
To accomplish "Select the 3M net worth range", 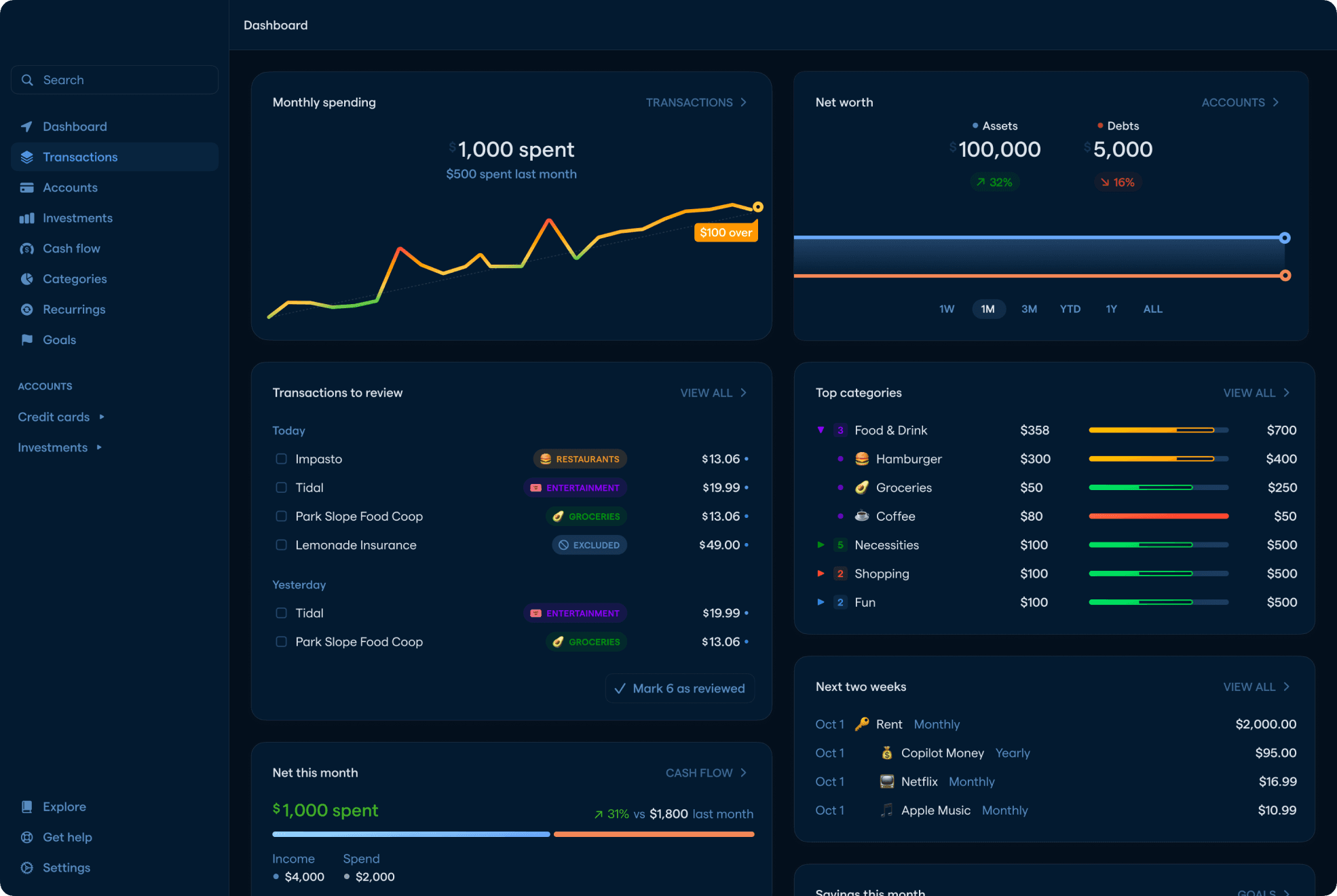I will [1029, 309].
